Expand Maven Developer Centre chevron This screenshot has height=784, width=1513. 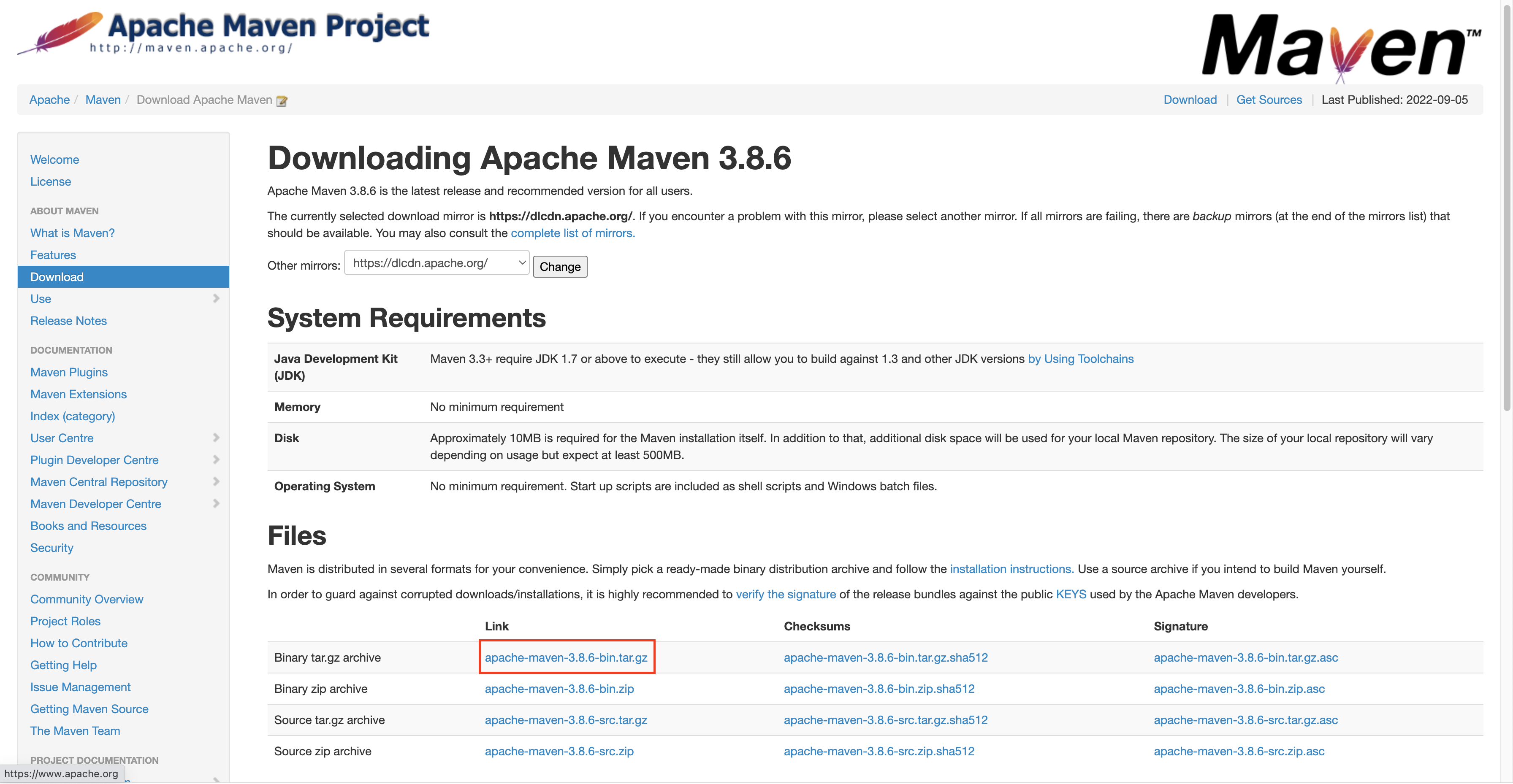click(216, 503)
